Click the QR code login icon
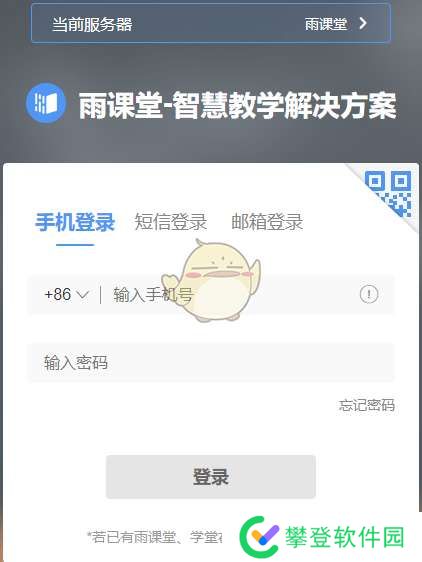Viewport: 422px width, 562px height. click(388, 194)
